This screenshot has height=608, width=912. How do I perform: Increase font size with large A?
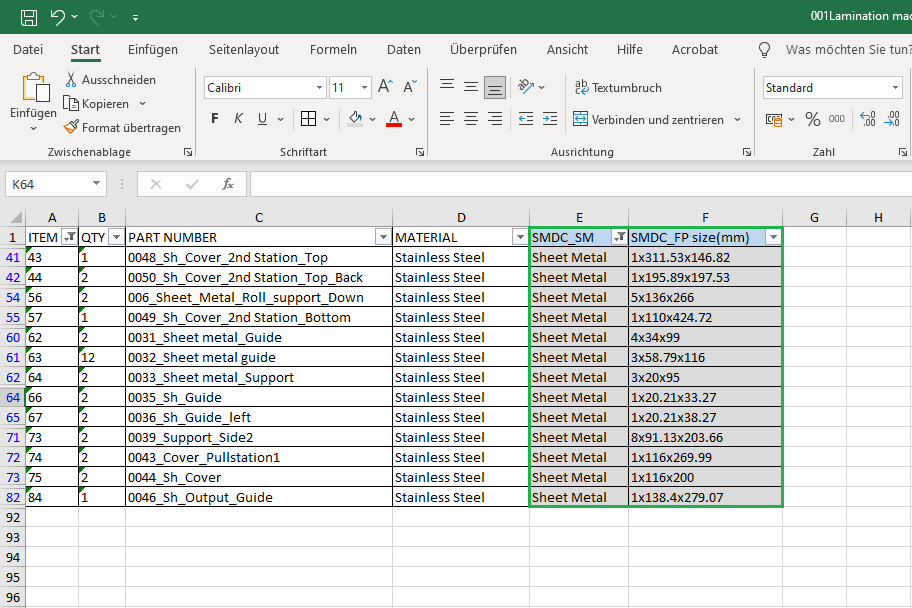(x=385, y=87)
